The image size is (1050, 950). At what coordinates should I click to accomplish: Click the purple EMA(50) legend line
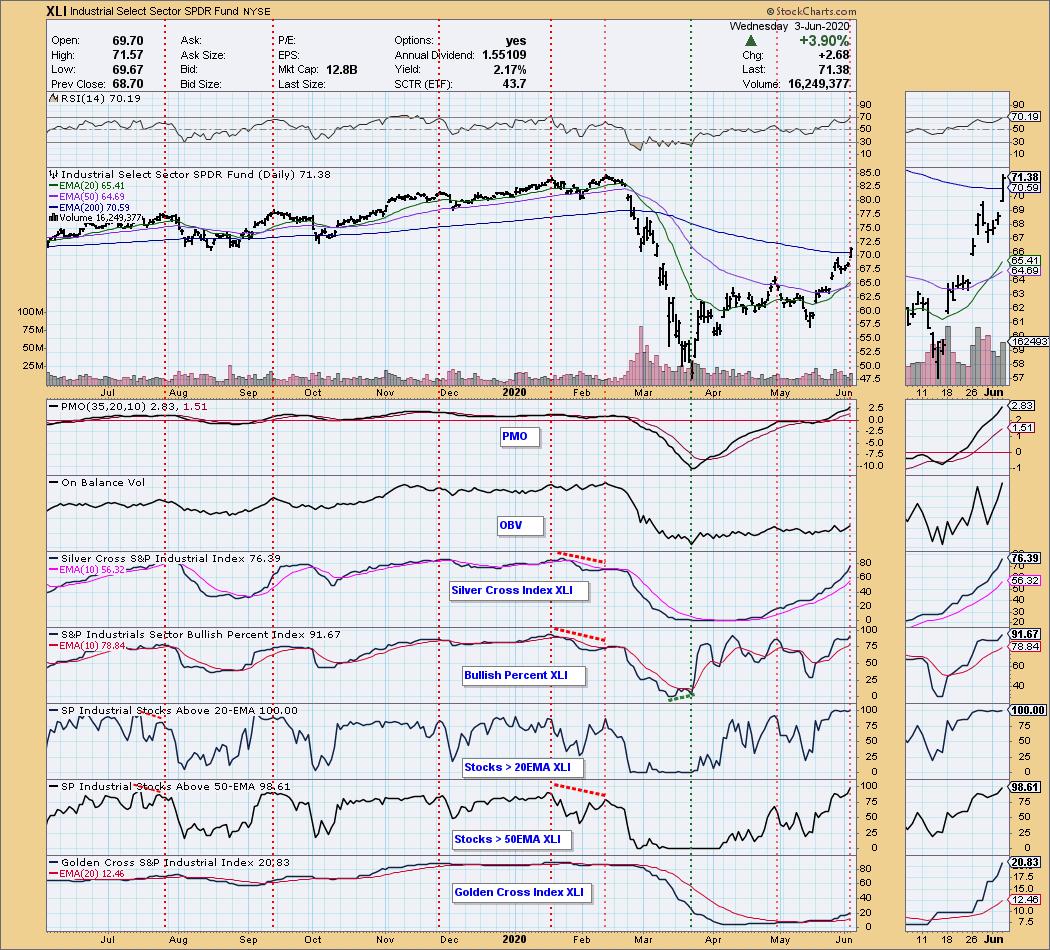(x=54, y=197)
